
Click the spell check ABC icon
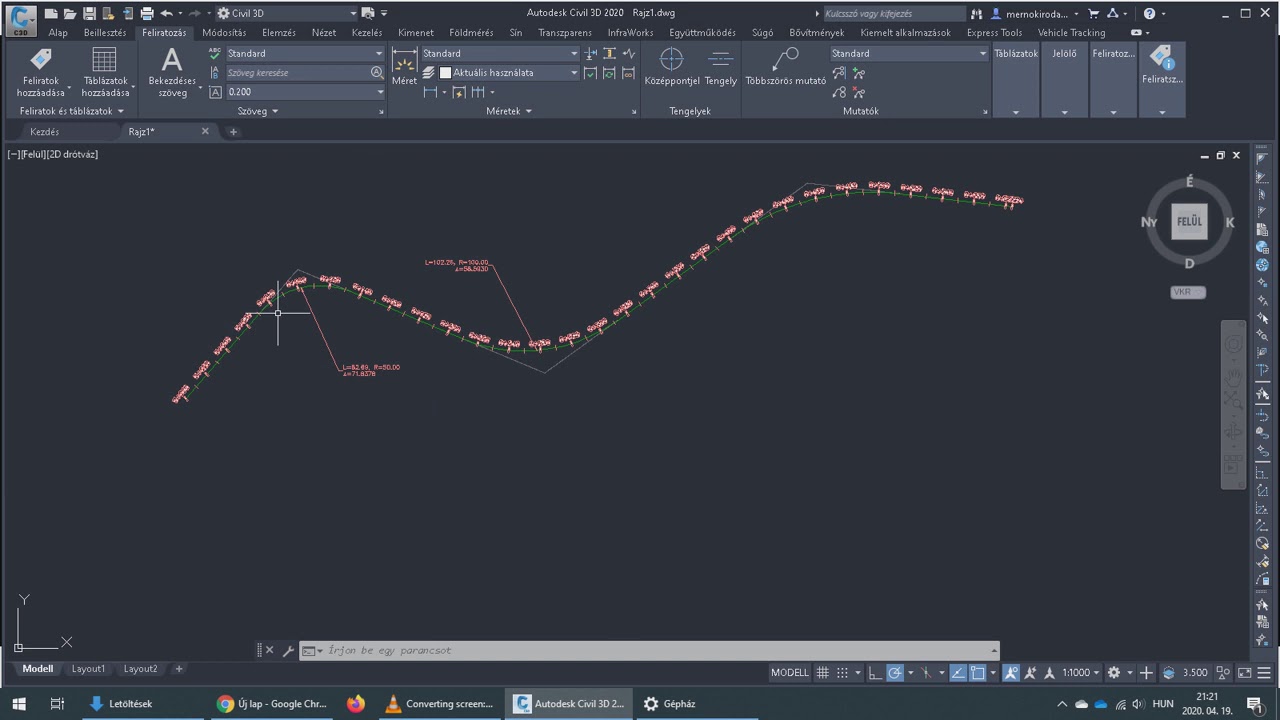click(215, 53)
